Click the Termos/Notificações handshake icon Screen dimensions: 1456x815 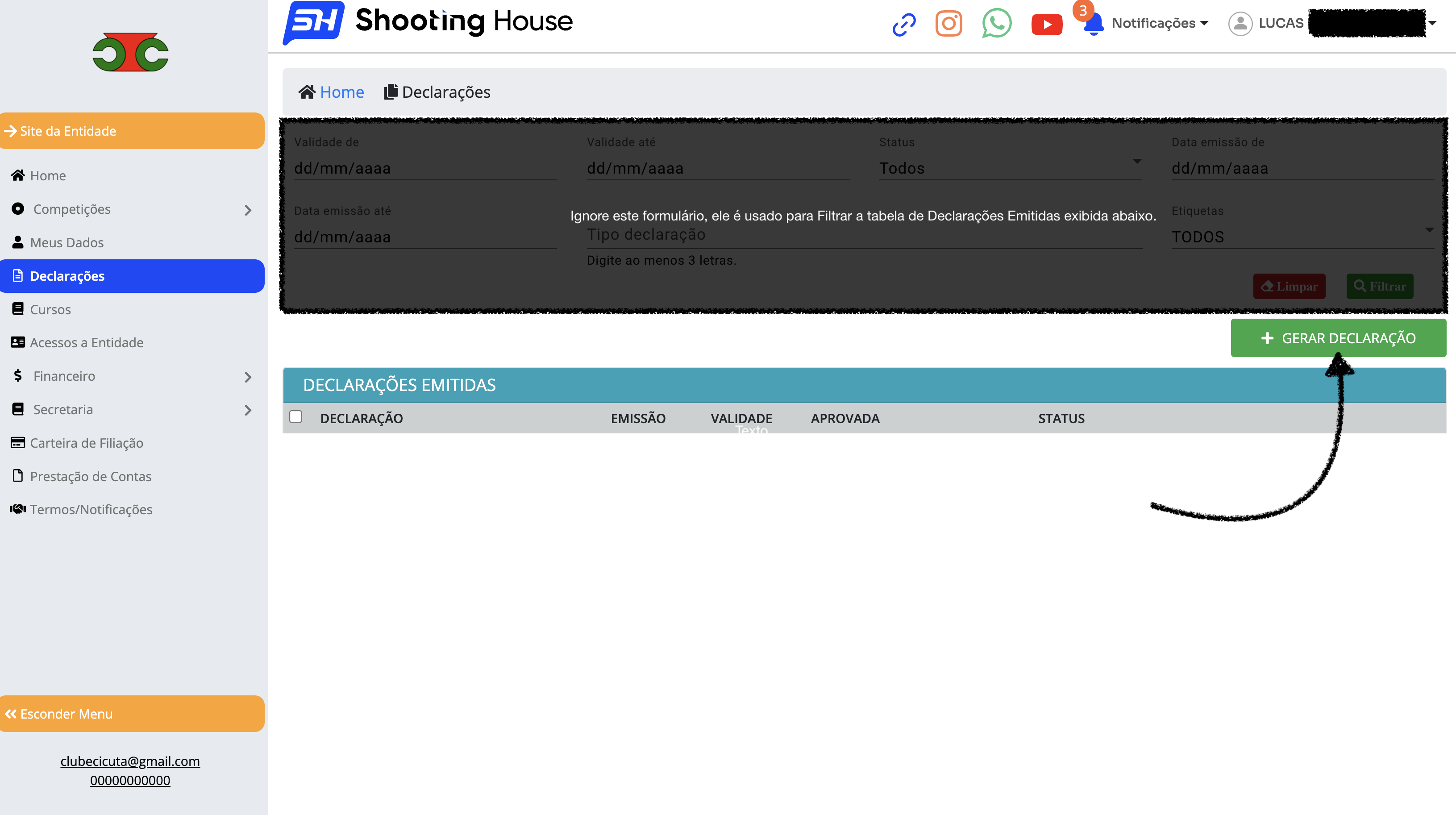click(18, 509)
